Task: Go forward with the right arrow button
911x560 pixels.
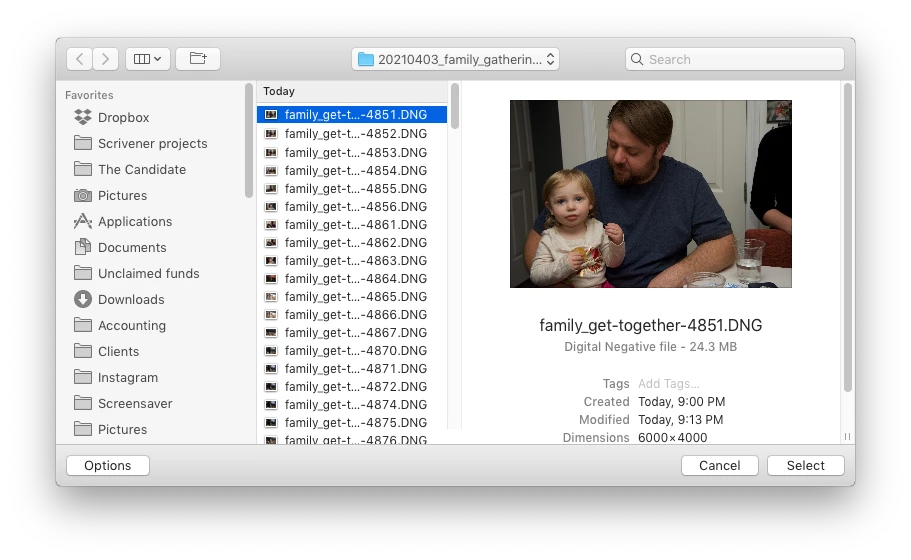Action: pos(105,59)
